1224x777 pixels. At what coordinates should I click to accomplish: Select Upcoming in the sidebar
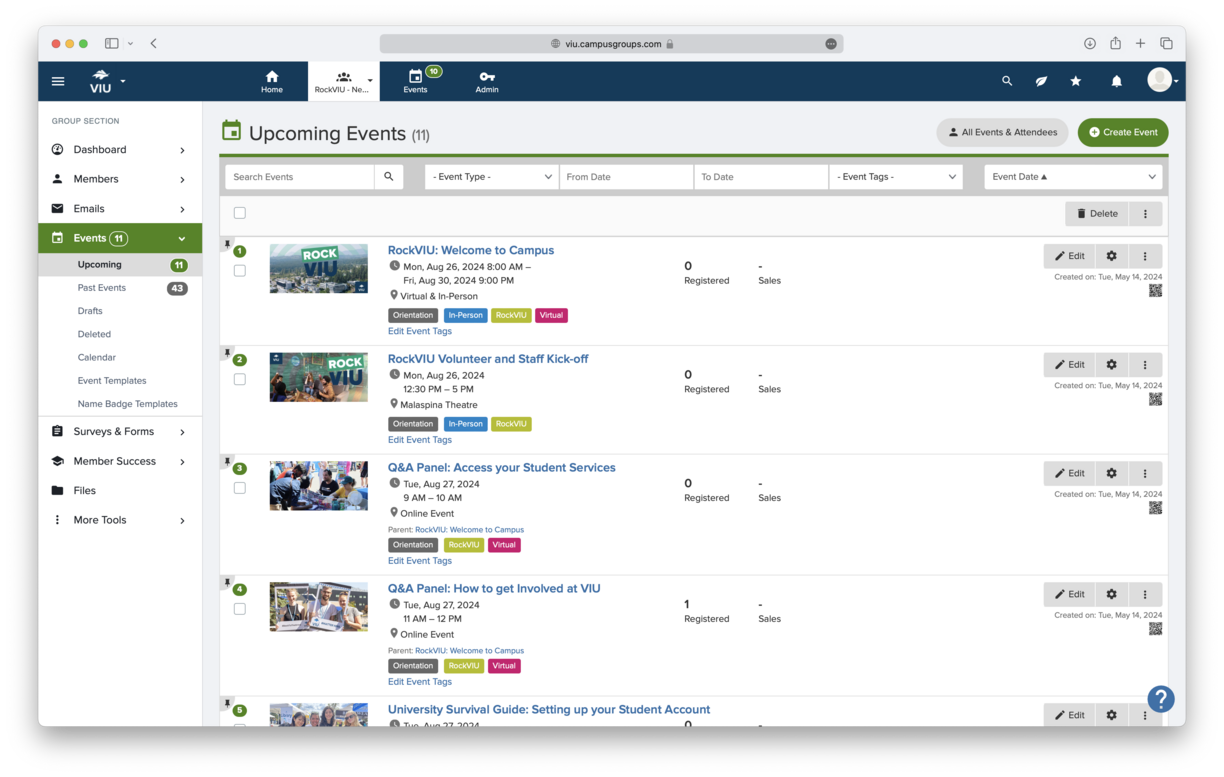[120, 265]
